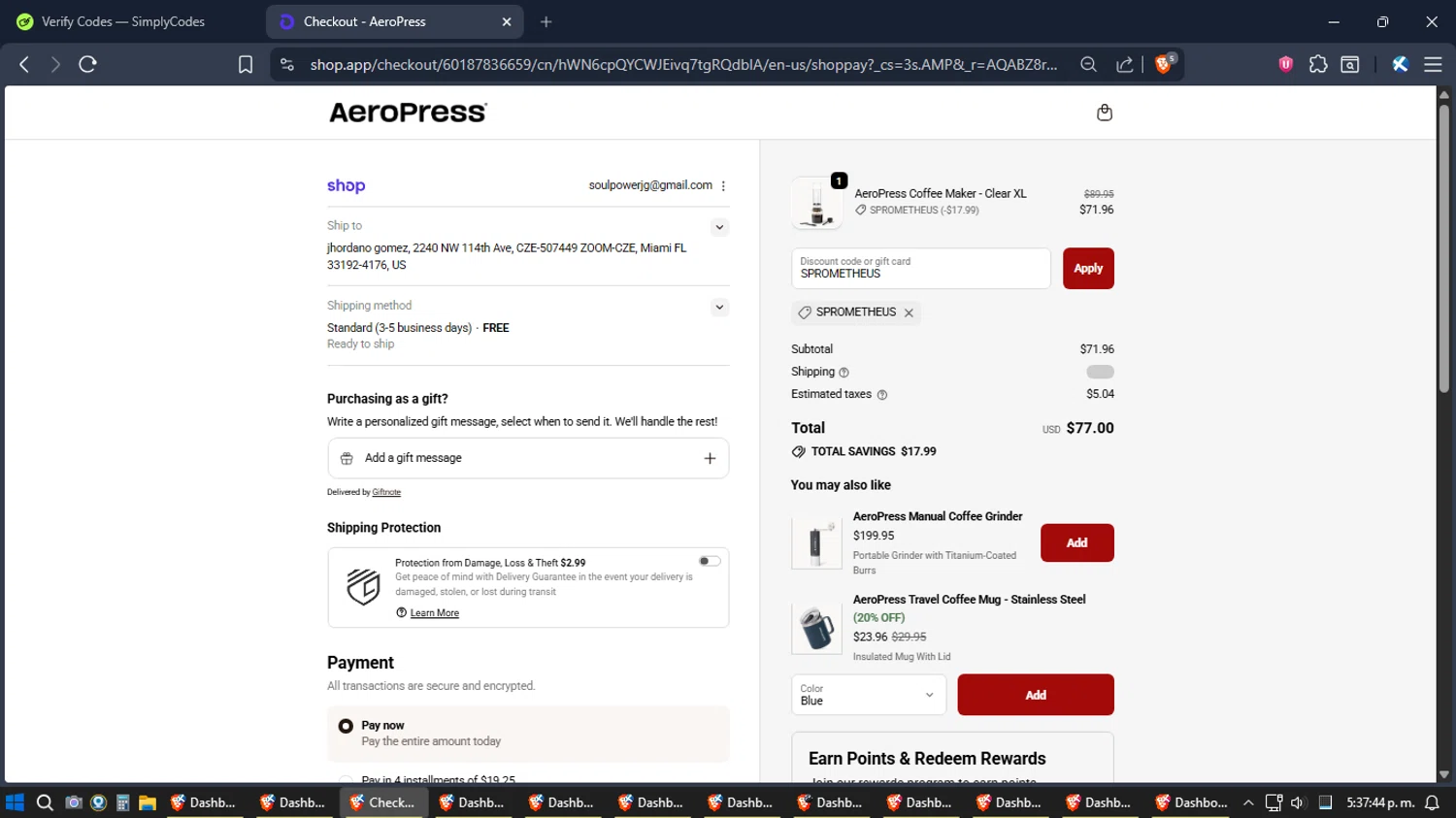Toggle shipping protection switch on

[710, 561]
